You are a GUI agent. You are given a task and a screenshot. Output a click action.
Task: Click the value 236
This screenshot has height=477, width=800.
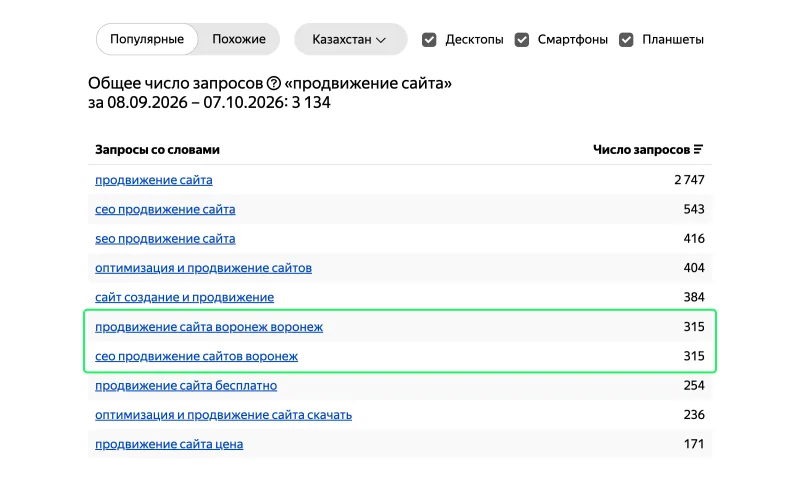click(694, 415)
